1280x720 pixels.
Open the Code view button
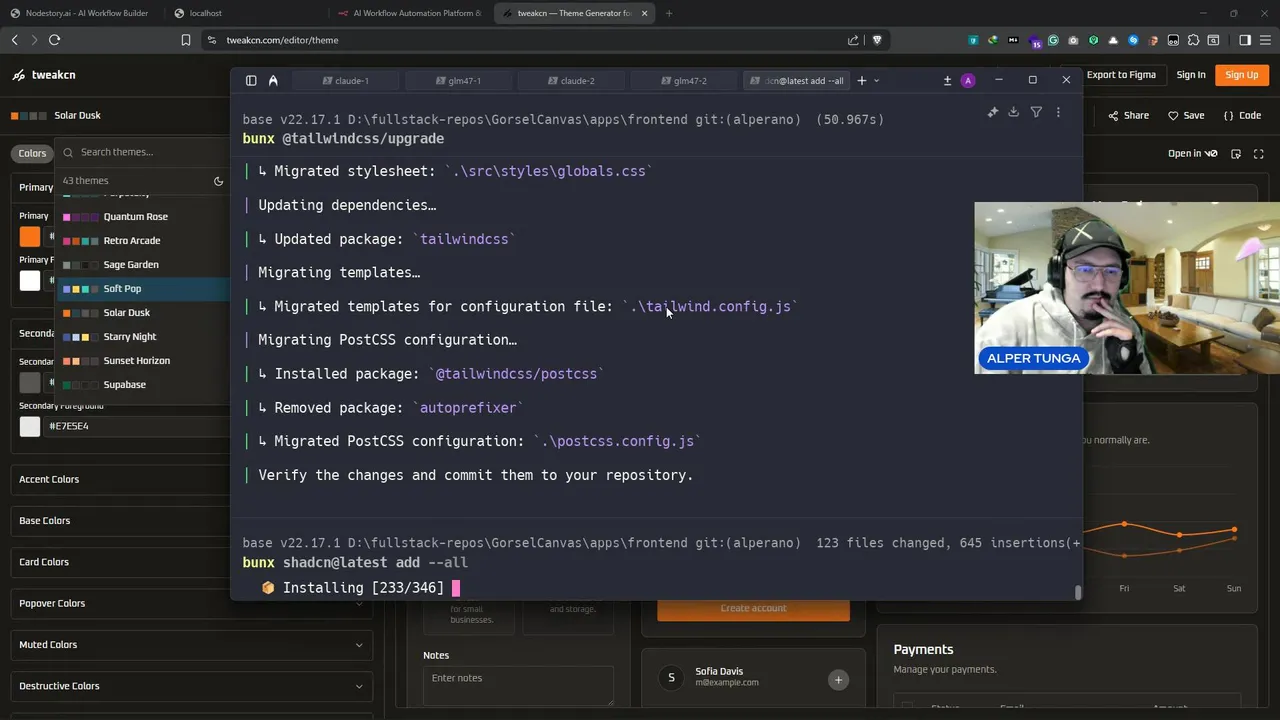pos(1242,115)
